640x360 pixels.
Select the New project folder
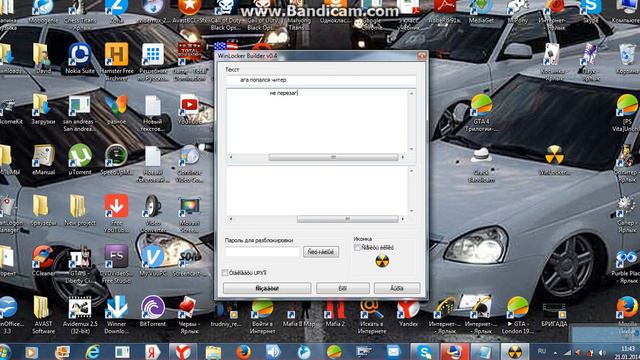pos(80,210)
